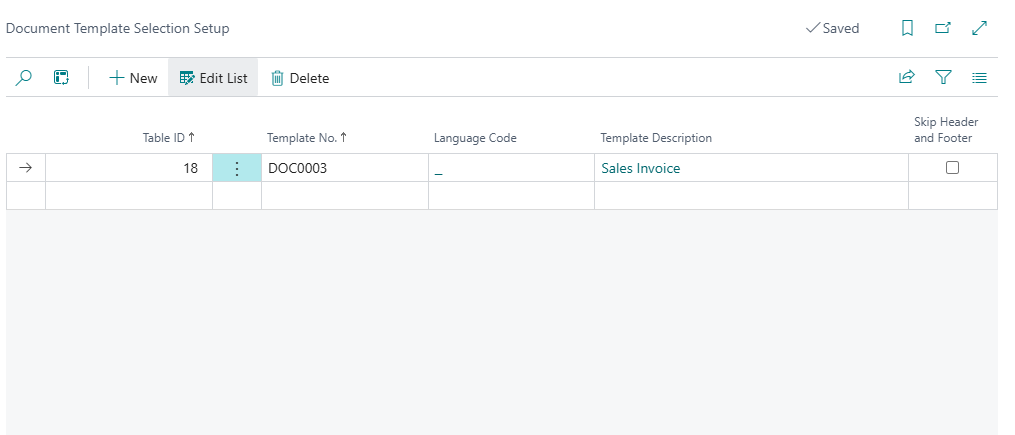
Task: Open page in new window
Action: tap(943, 29)
